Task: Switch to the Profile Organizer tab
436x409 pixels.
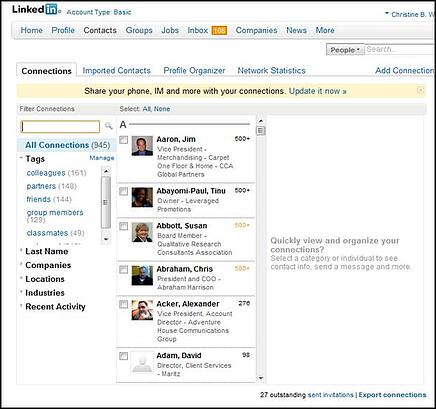Action: (194, 71)
